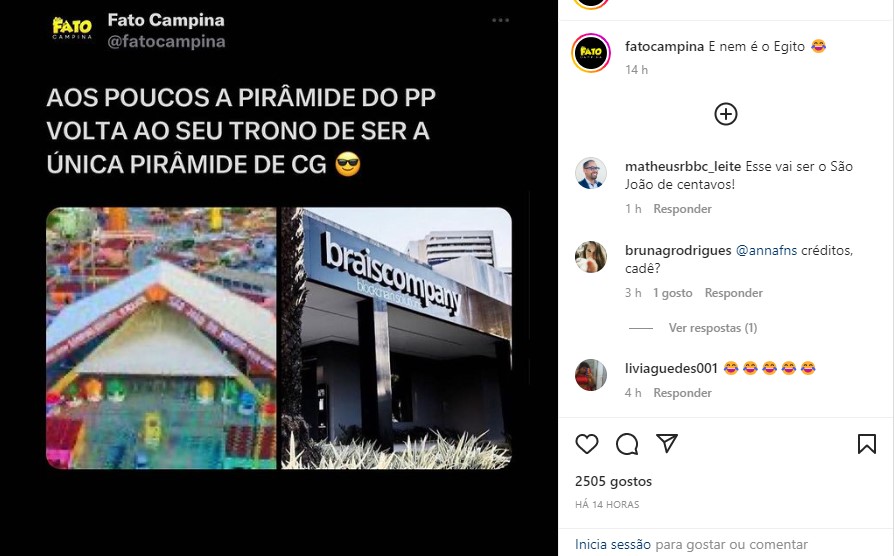Click Responder under brunagrodrigues' comment
The image size is (894, 556).
click(733, 293)
